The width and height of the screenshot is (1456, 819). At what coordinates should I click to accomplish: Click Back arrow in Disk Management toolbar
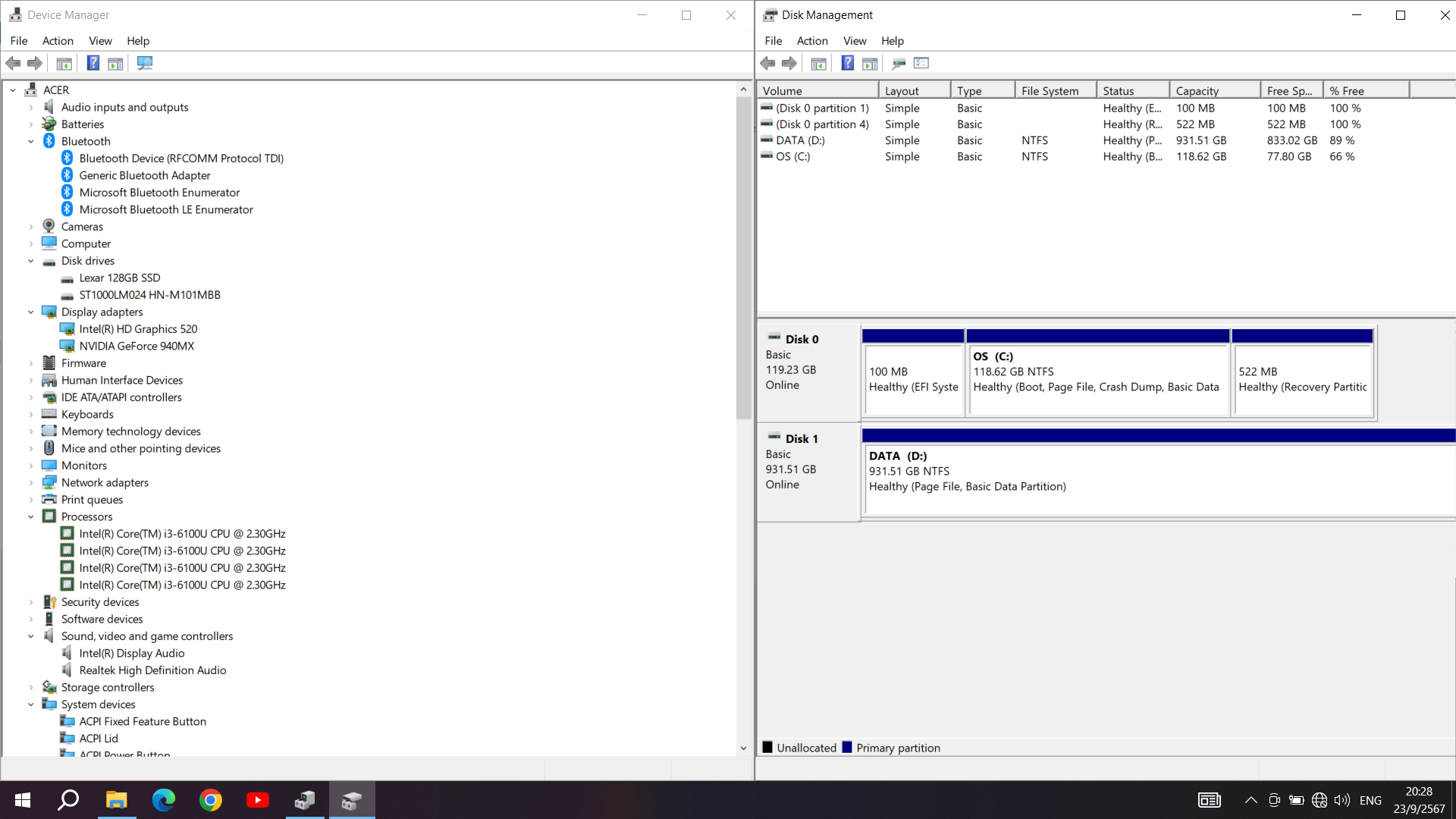pyautogui.click(x=767, y=63)
